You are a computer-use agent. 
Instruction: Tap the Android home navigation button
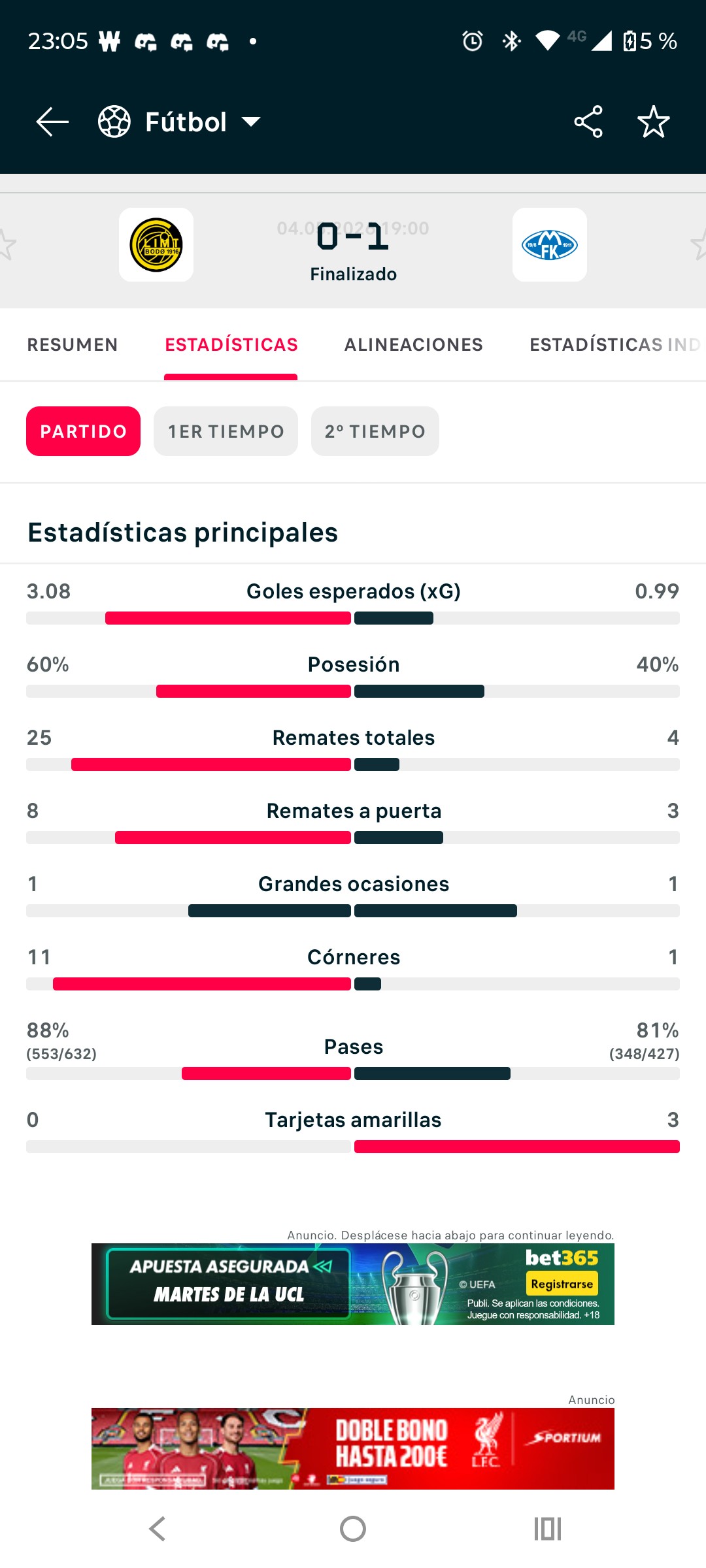[353, 1529]
